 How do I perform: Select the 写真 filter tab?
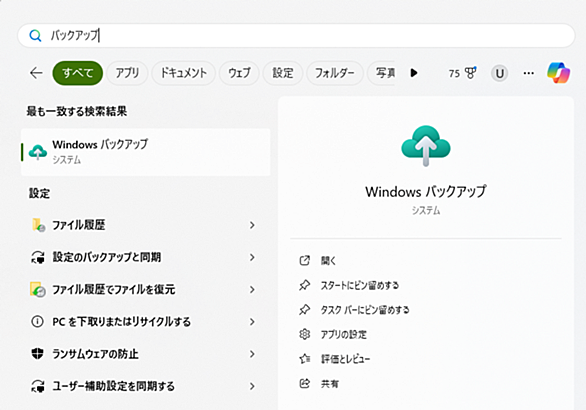point(382,73)
